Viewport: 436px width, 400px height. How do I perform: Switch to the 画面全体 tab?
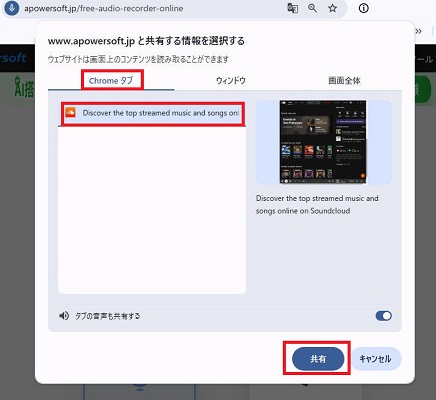[344, 80]
